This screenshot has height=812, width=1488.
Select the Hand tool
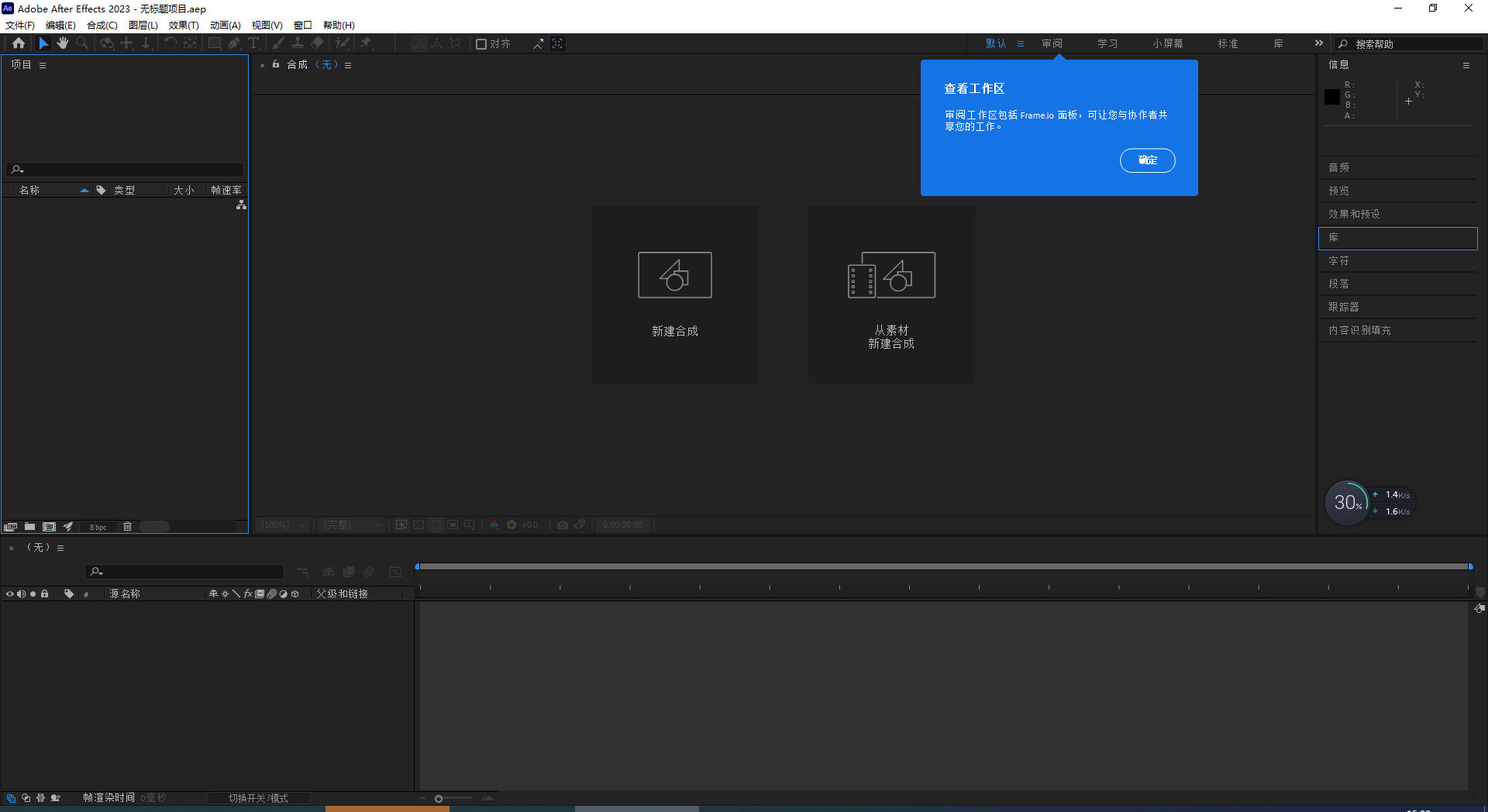tap(63, 43)
